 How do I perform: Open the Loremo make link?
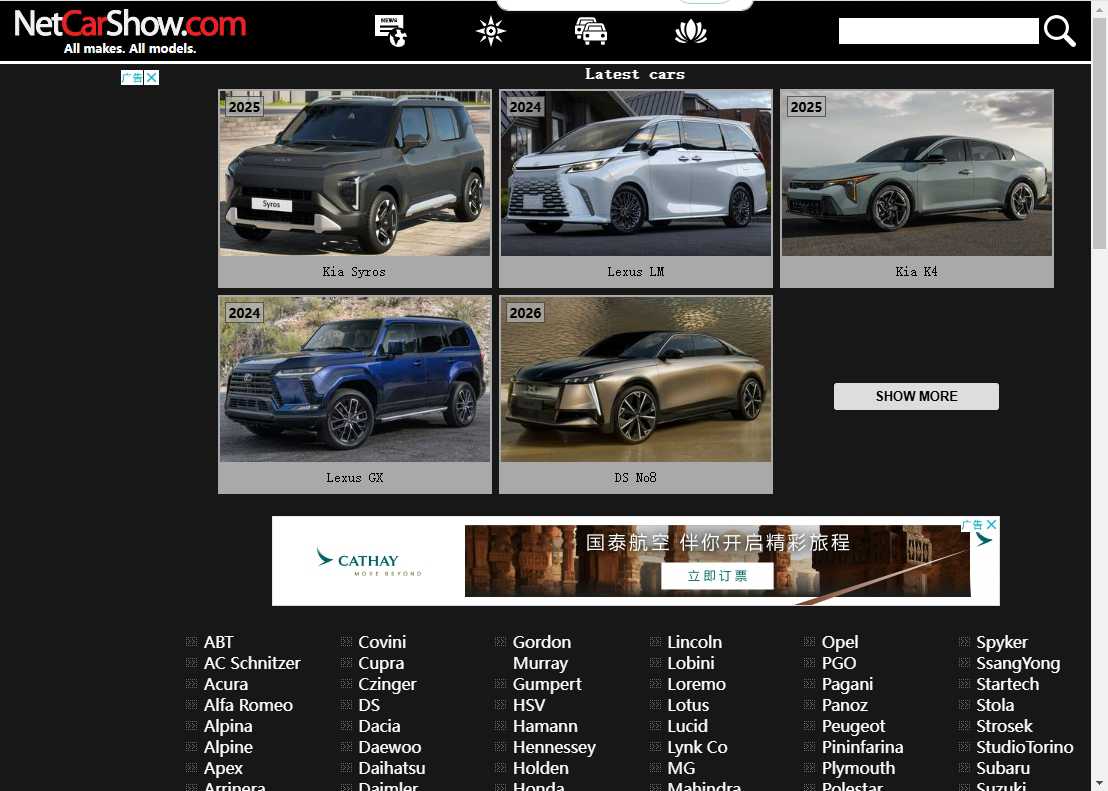coord(696,684)
